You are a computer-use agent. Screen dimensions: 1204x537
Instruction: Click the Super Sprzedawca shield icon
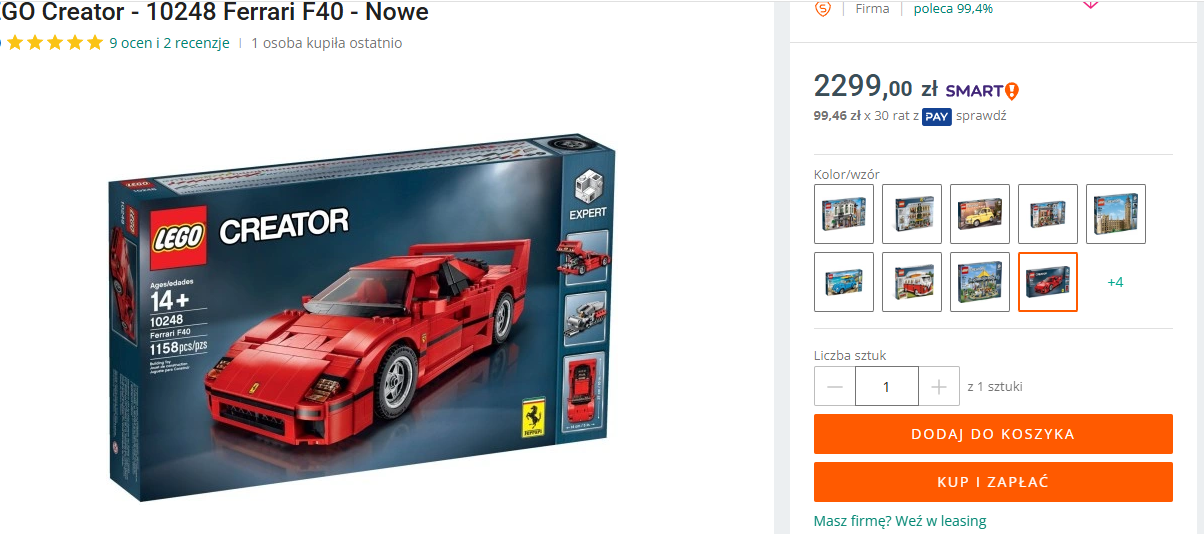824,8
